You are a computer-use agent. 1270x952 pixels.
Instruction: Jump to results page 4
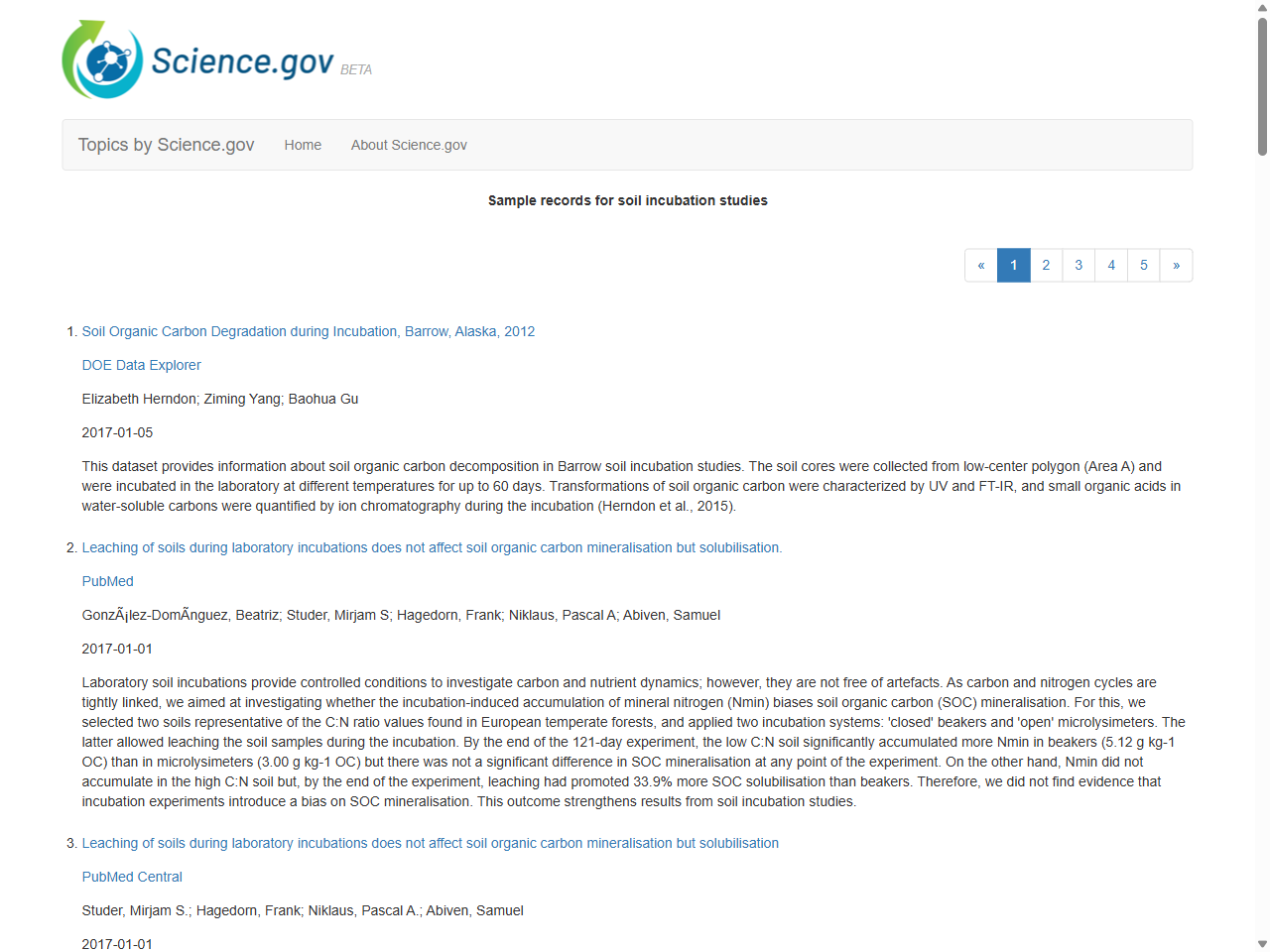coord(1111,265)
